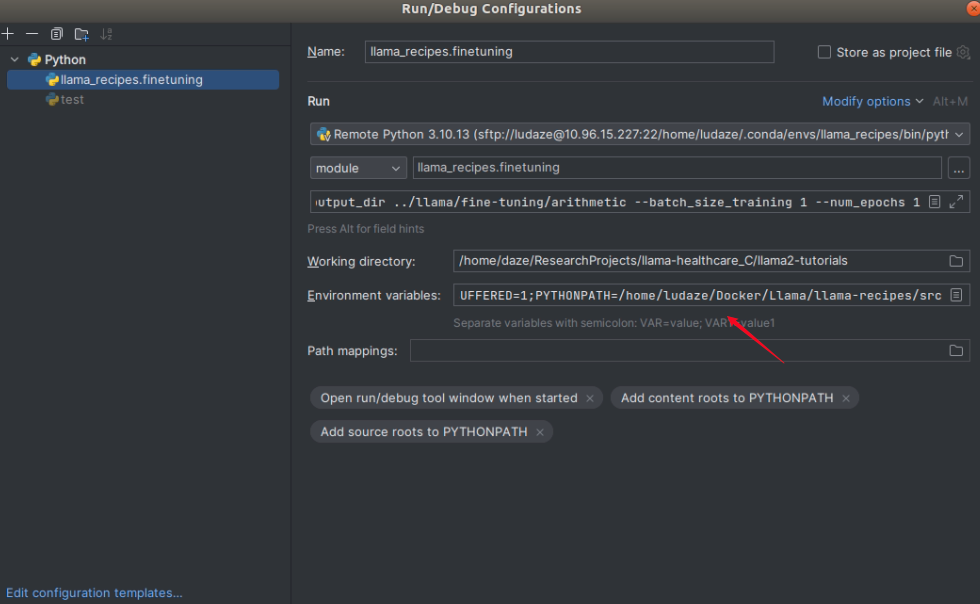
Task: Click the Save Configuration folder icon
Action: click(x=82, y=34)
